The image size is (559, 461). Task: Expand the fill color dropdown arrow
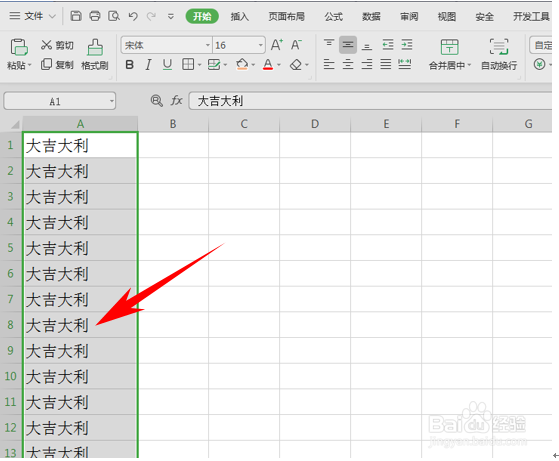(x=253, y=65)
